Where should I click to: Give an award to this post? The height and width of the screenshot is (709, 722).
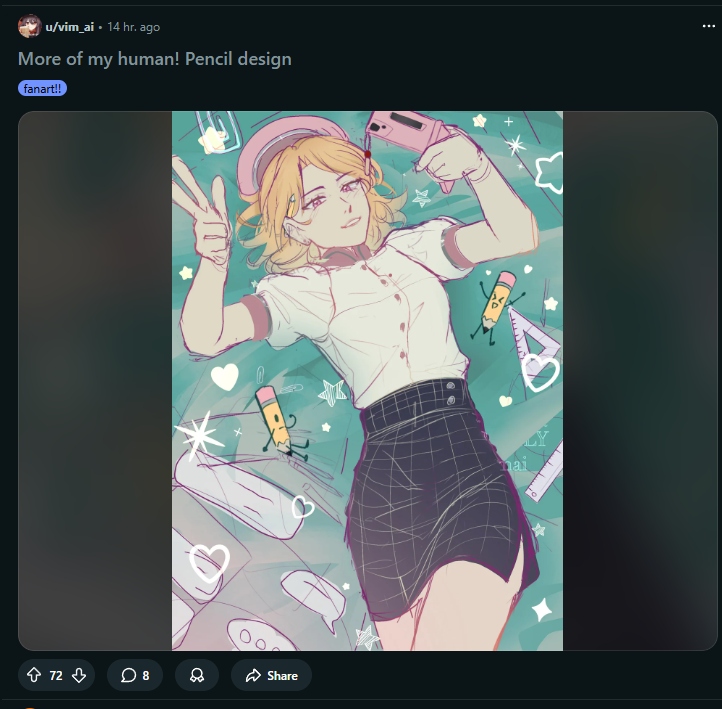(x=197, y=676)
